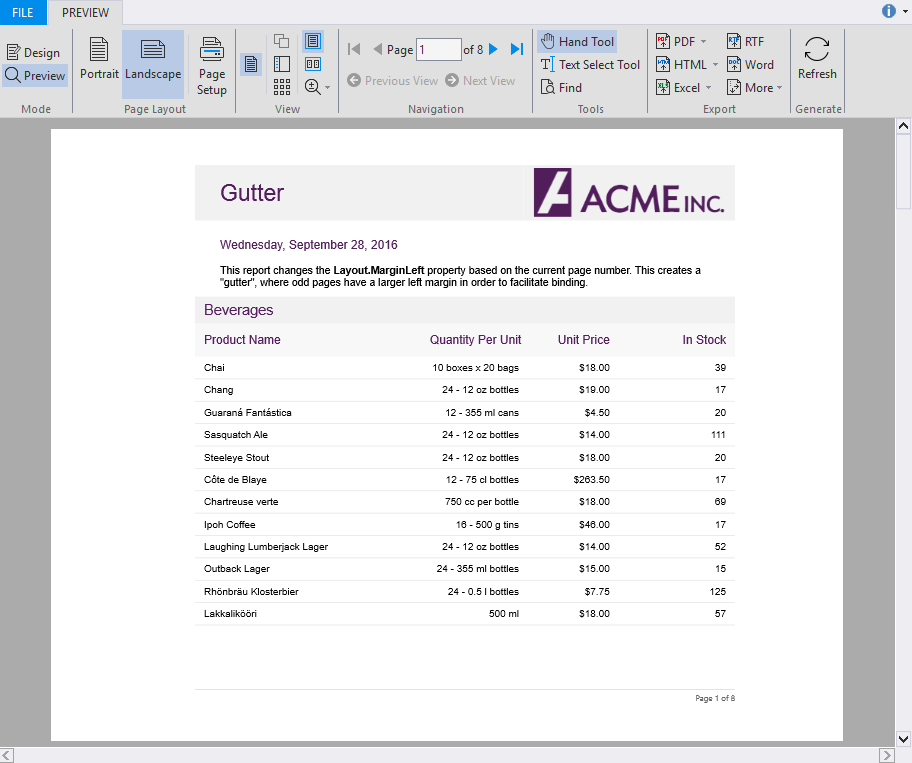Select the PREVIEW ribbon tab
Screen dimensions: 912x763
point(85,12)
